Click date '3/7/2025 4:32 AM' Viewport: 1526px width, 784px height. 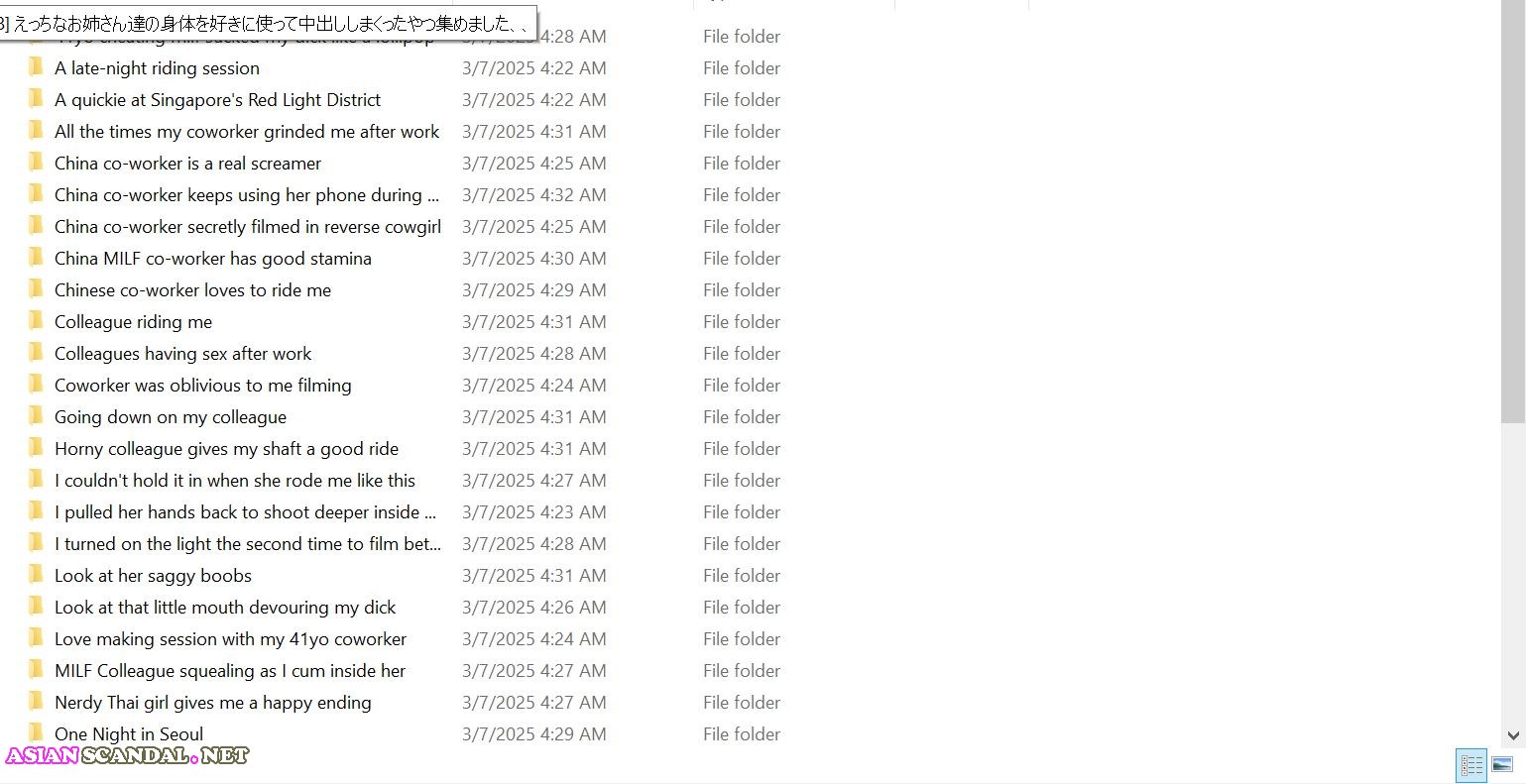534,194
